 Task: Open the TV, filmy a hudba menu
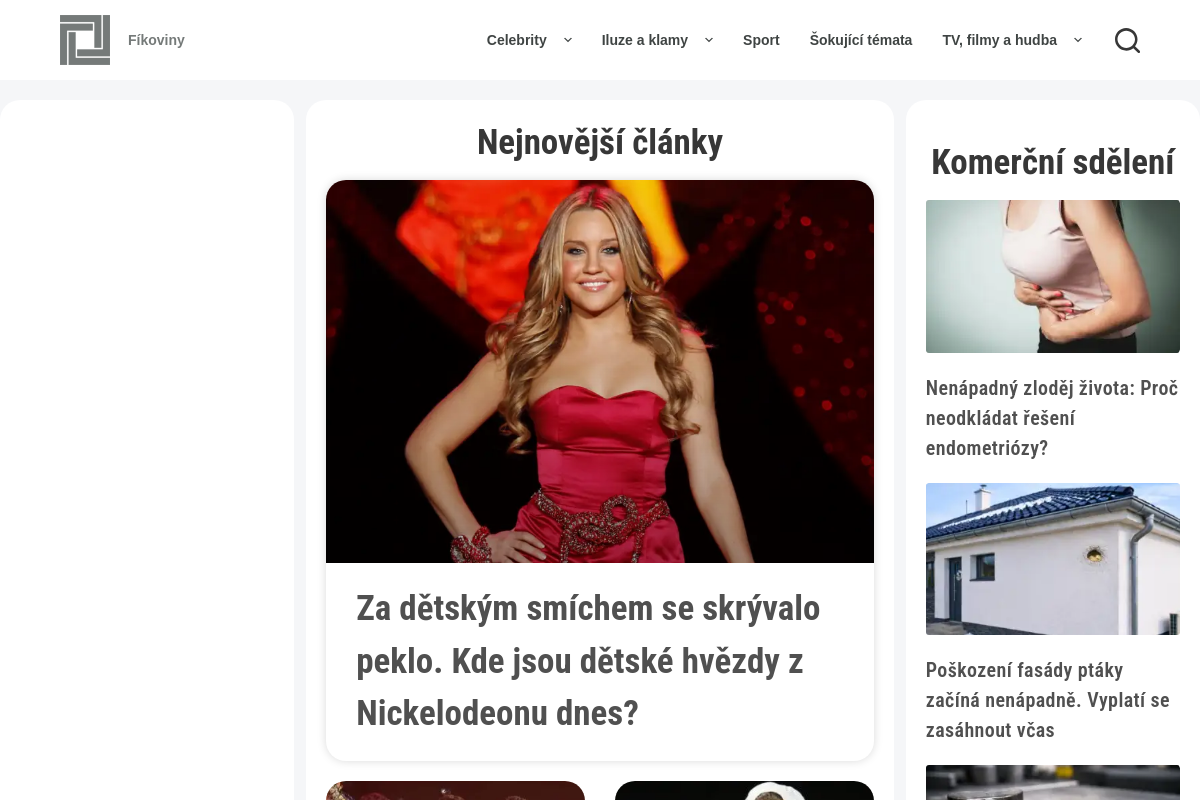click(999, 40)
